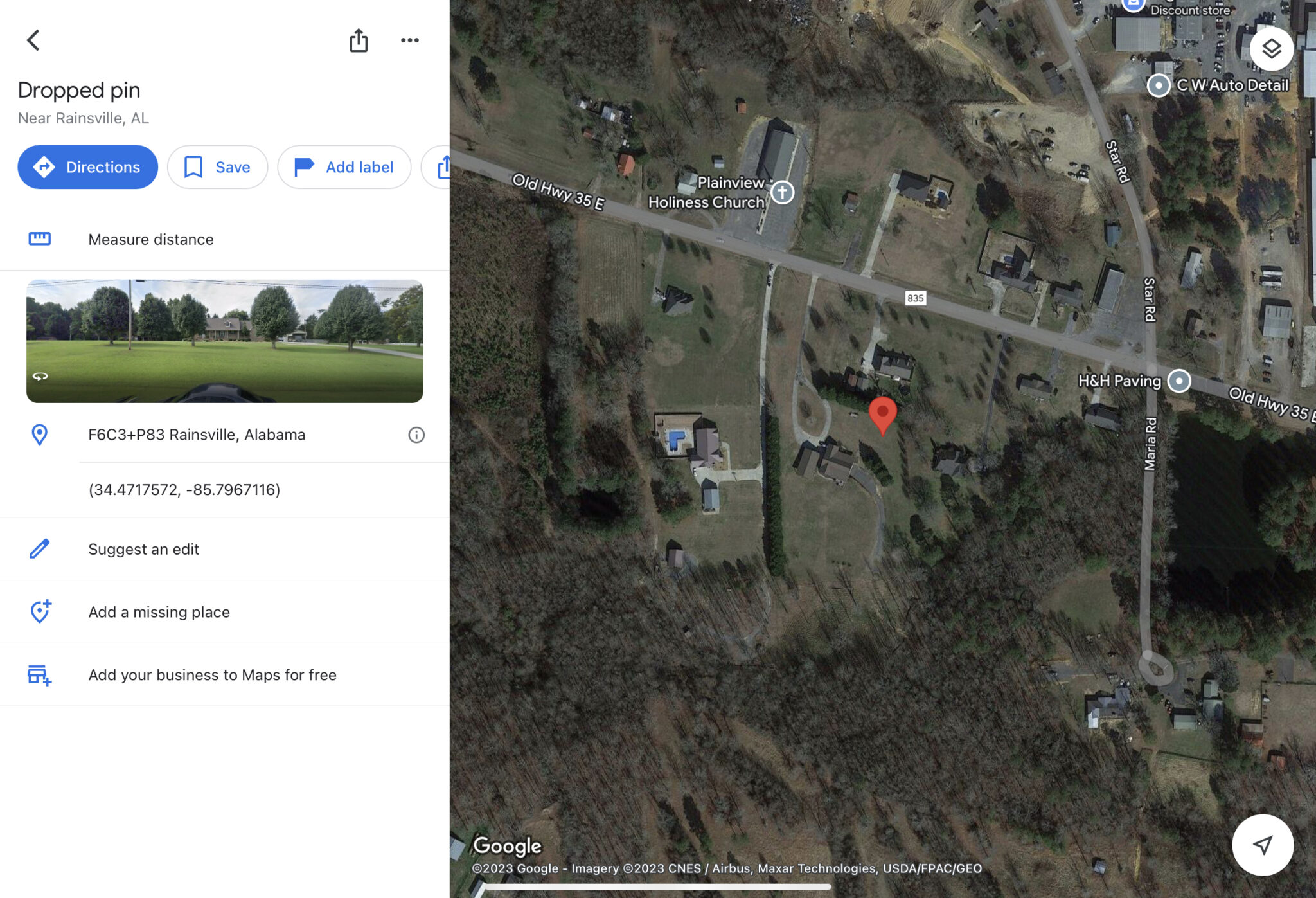The height and width of the screenshot is (898, 1316).
Task: Click the coordinates 34.4717572, -85.7967116
Action: (184, 490)
